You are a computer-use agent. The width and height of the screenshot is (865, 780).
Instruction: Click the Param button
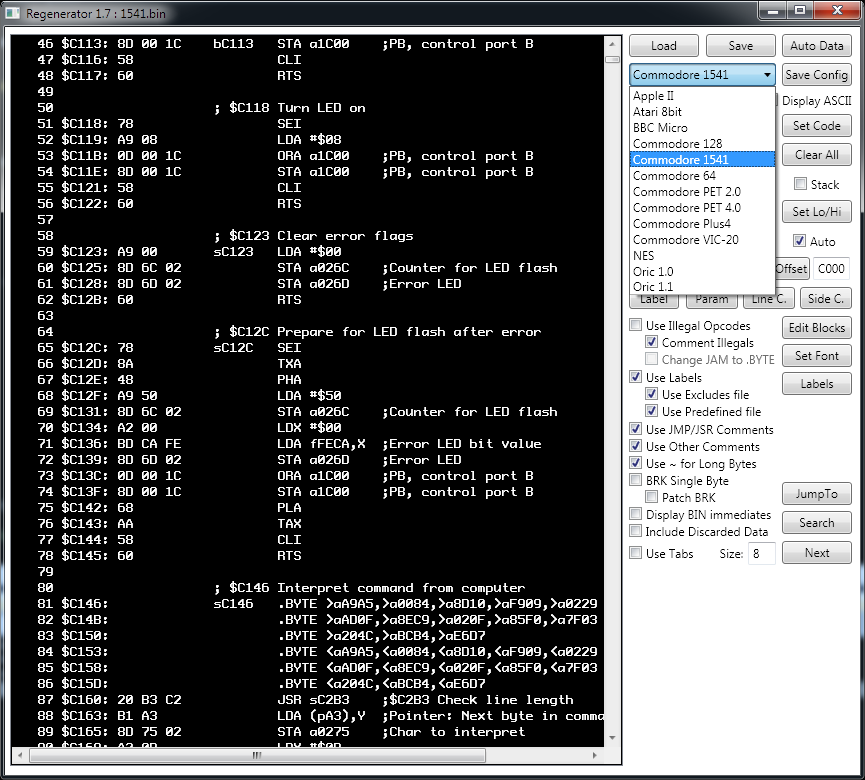coord(711,299)
